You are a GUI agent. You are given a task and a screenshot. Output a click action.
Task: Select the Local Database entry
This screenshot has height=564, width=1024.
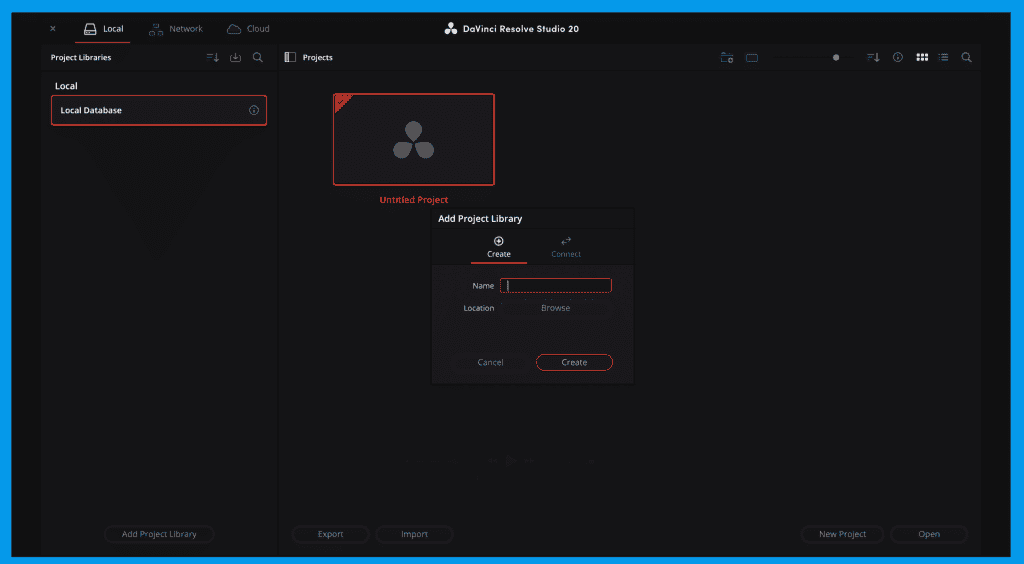click(159, 110)
